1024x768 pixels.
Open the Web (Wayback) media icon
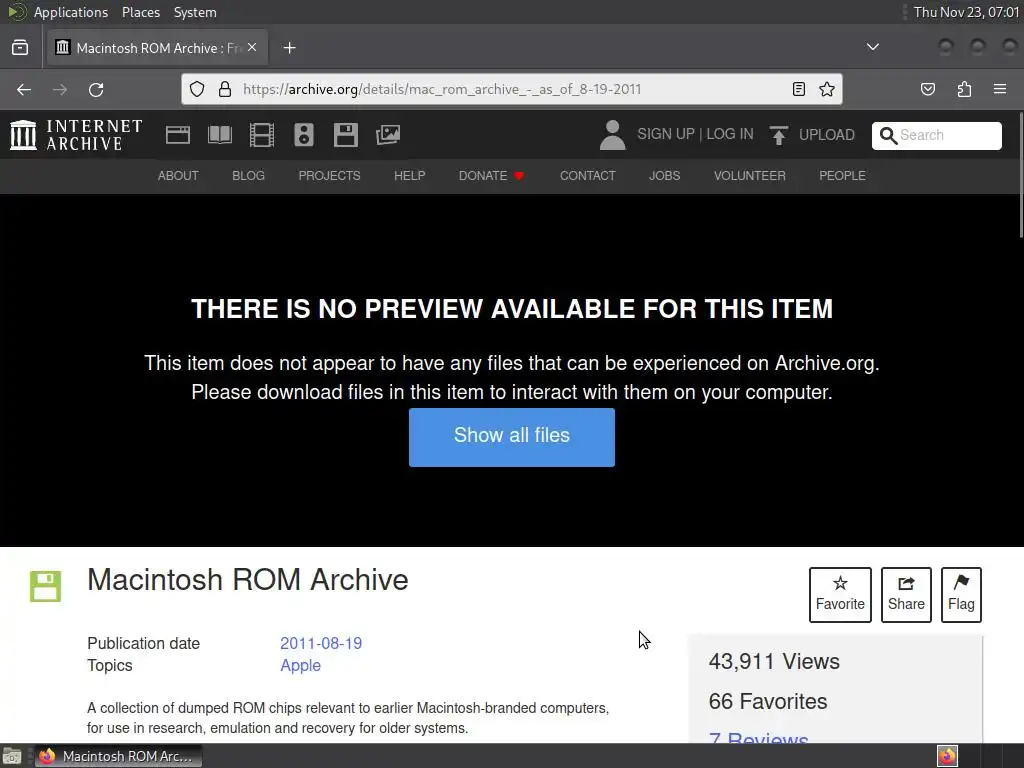pyautogui.click(x=178, y=135)
